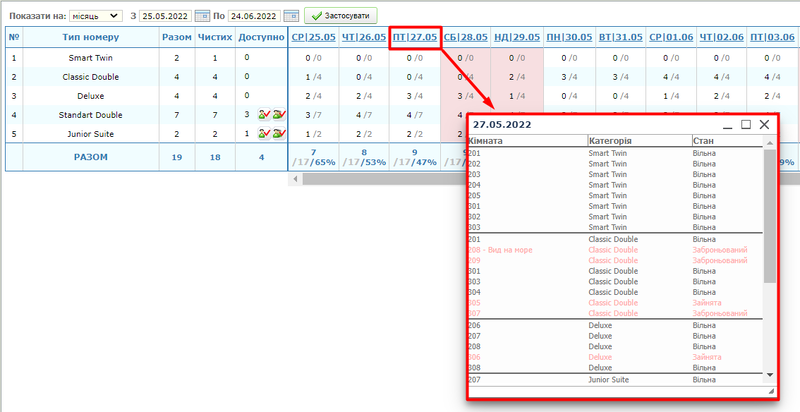The width and height of the screenshot is (800, 412).
Task: Maximize the 27.05.2022 popup window
Action: click(x=745, y=125)
